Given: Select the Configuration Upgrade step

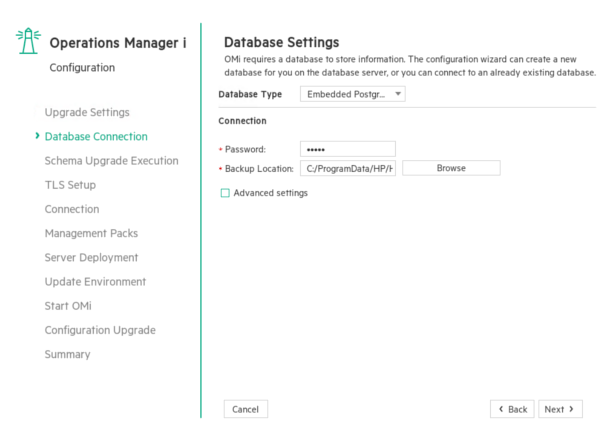Looking at the screenshot, I should click(100, 330).
